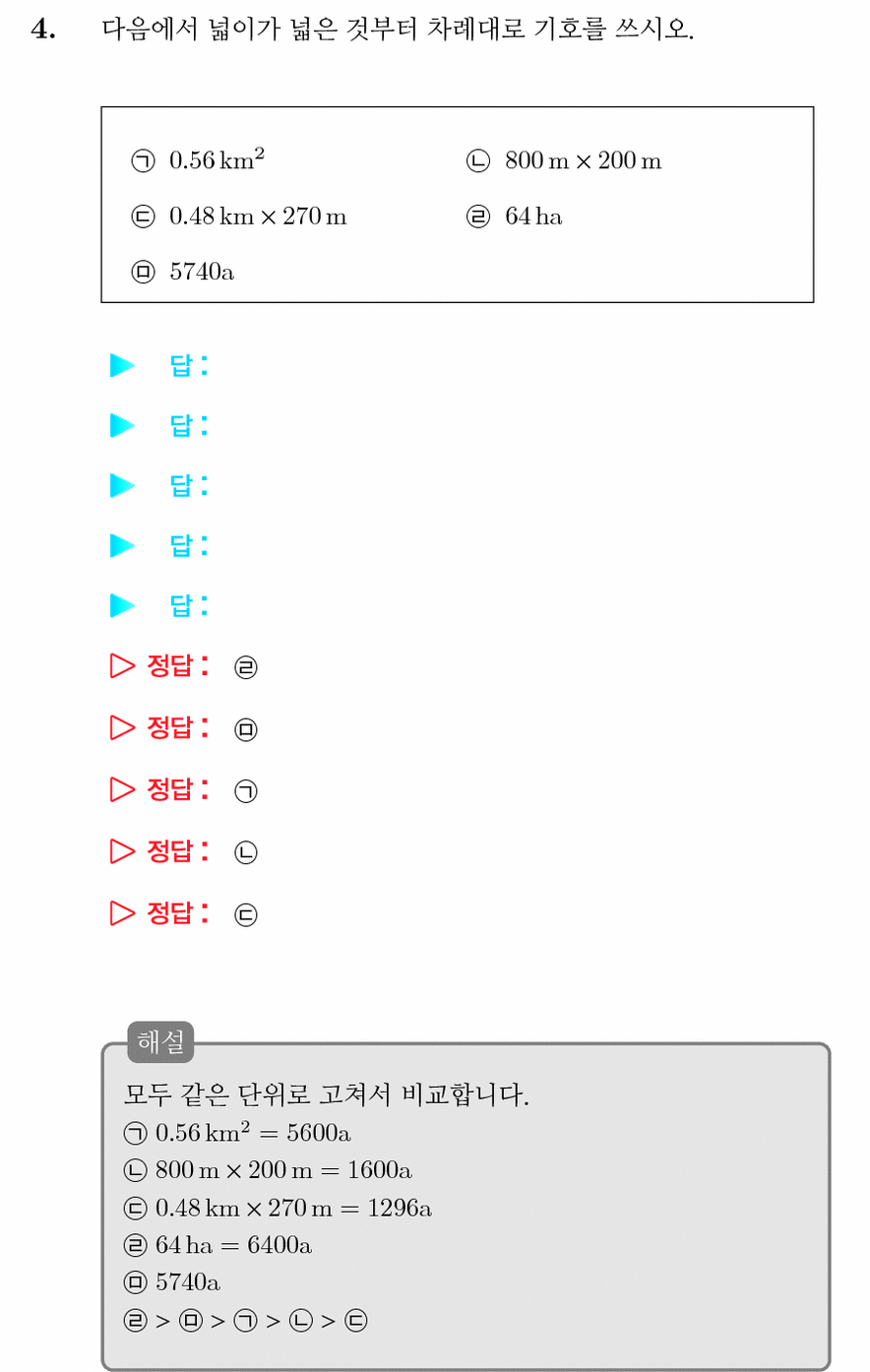Click the second cyan answer arrow

pos(122,426)
